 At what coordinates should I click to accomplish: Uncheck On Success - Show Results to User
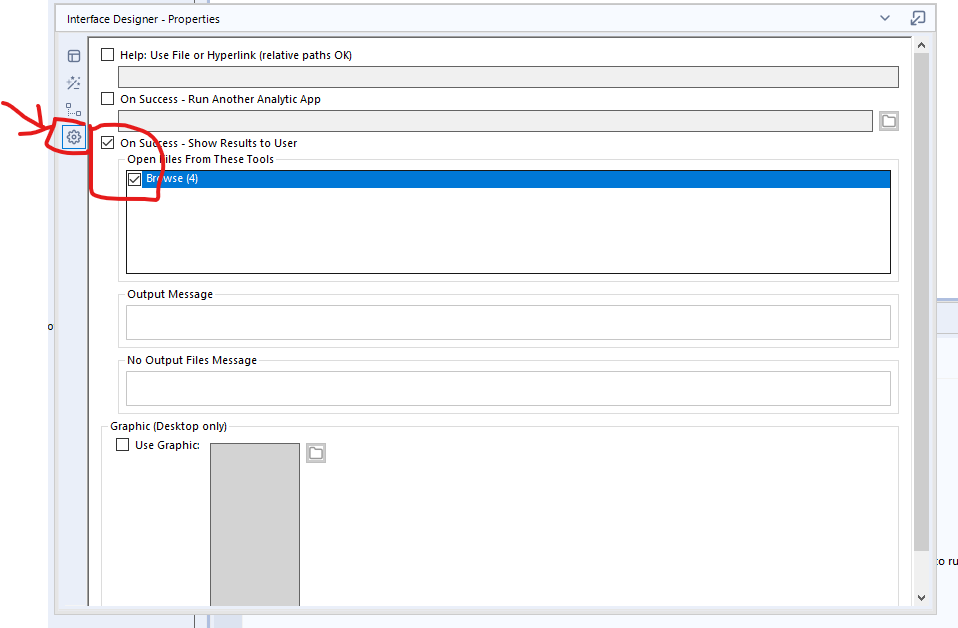tap(107, 142)
